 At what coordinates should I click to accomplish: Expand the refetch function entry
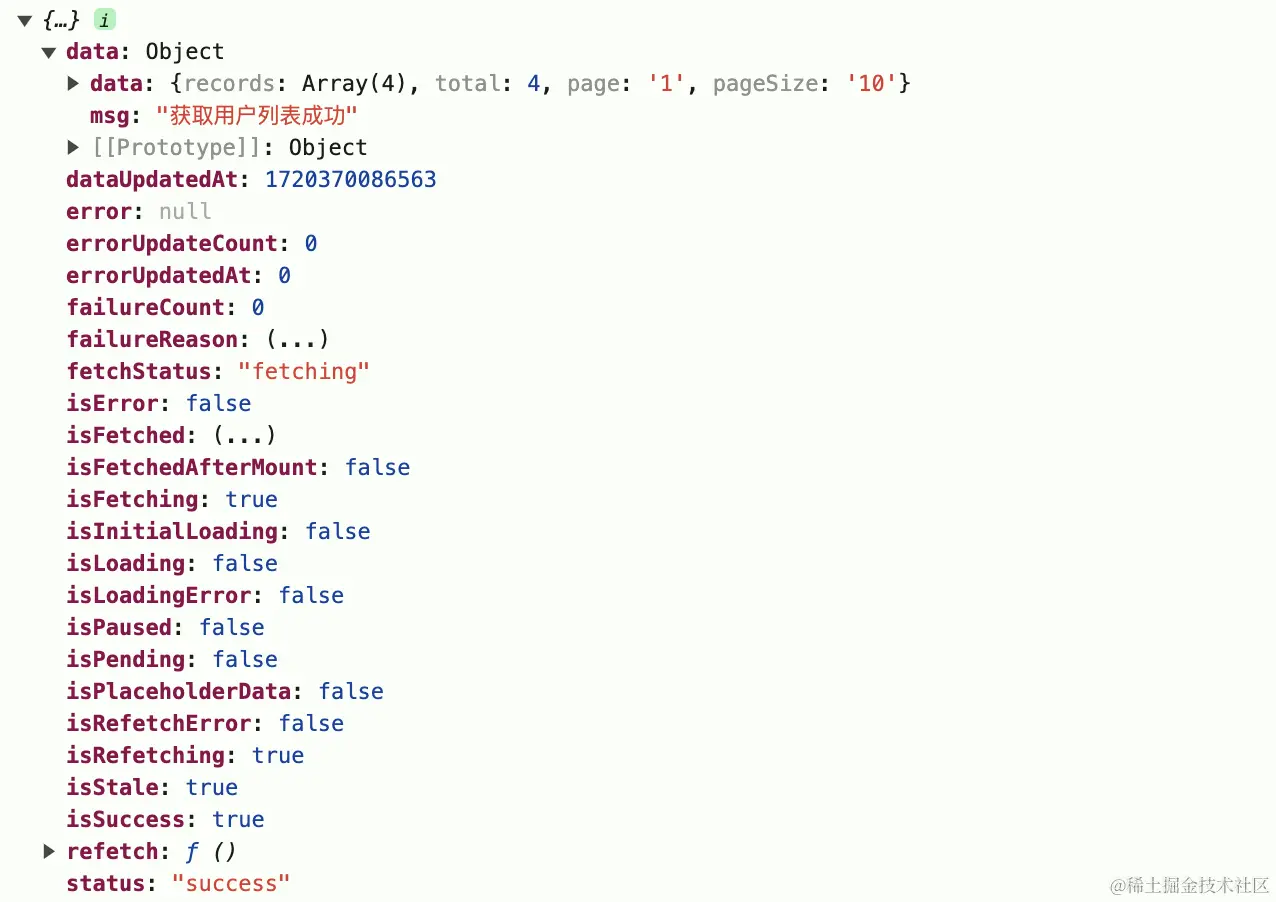[49, 851]
